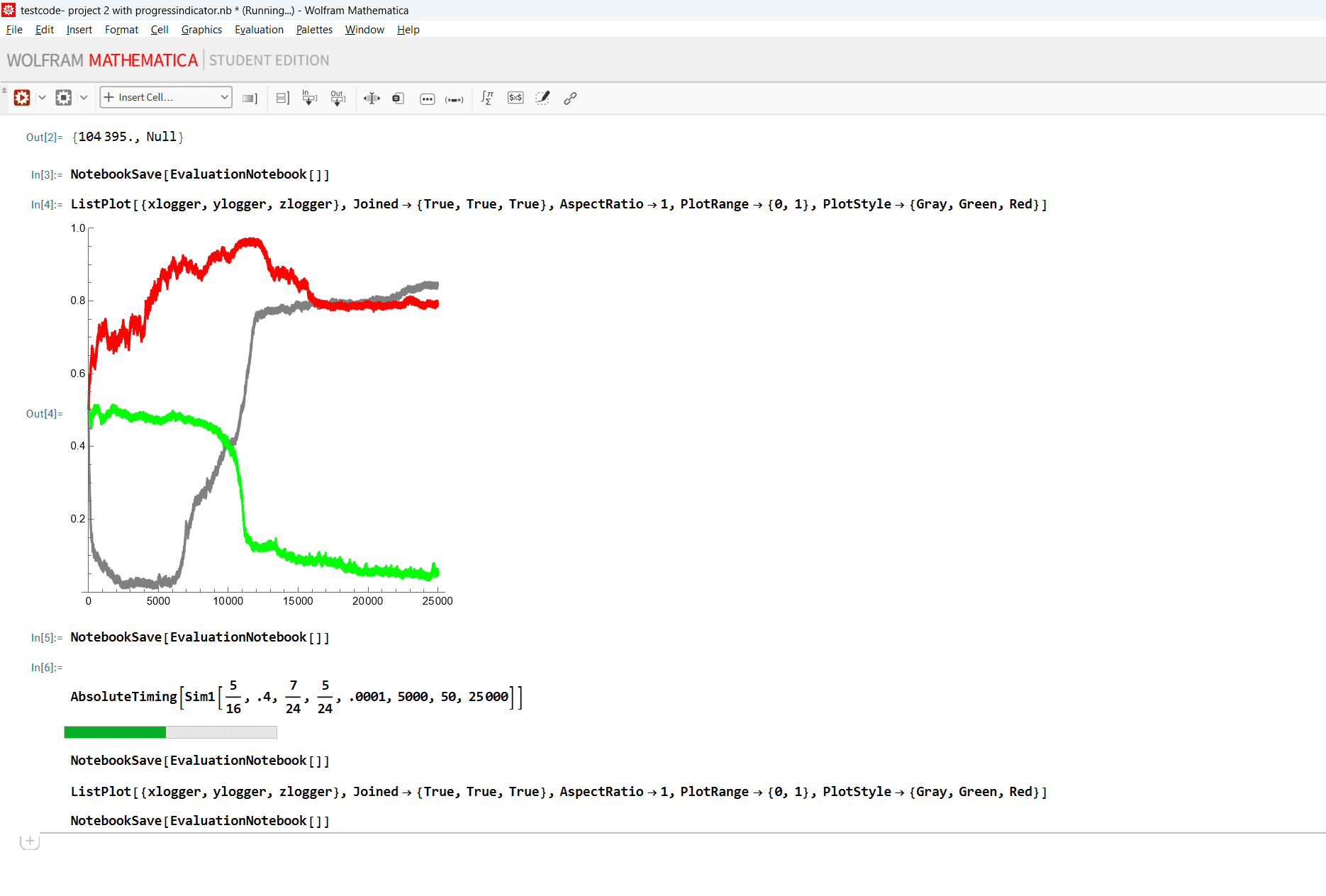Click the ellipsis box toolbar icon
The image size is (1326, 896).
pyautogui.click(x=427, y=99)
